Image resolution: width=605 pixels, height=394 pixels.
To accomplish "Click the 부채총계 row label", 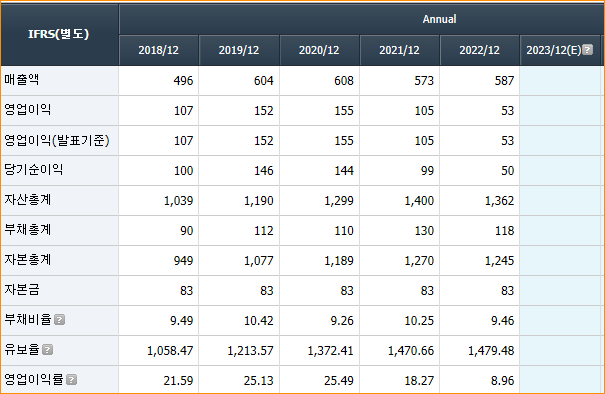I will pyautogui.click(x=27, y=230).
